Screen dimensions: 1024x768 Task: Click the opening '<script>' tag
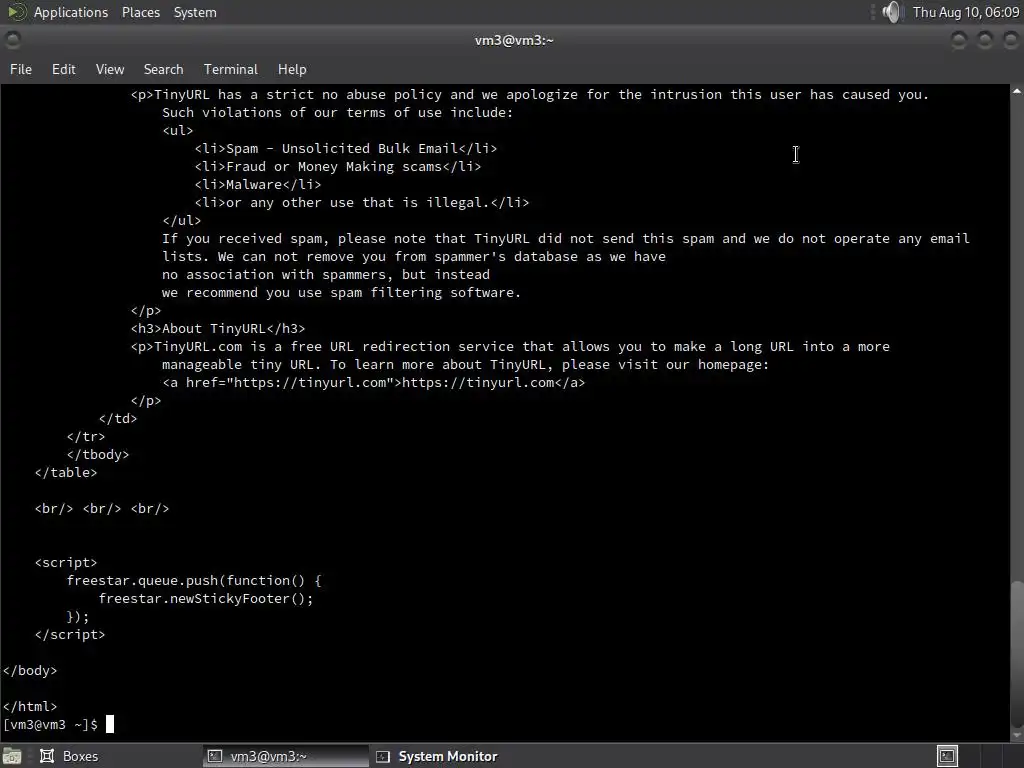(66, 562)
